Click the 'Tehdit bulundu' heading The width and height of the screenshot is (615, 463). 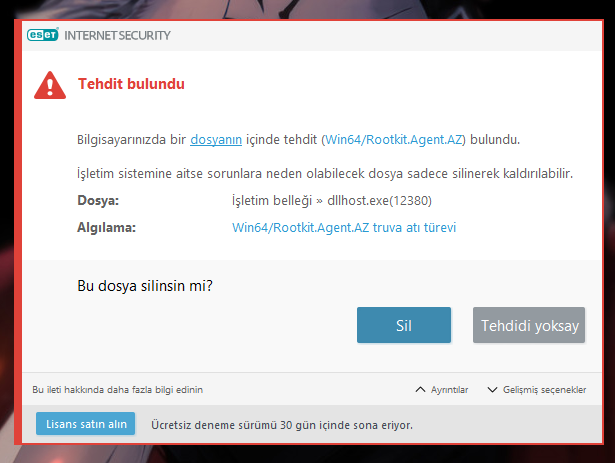coord(131,84)
